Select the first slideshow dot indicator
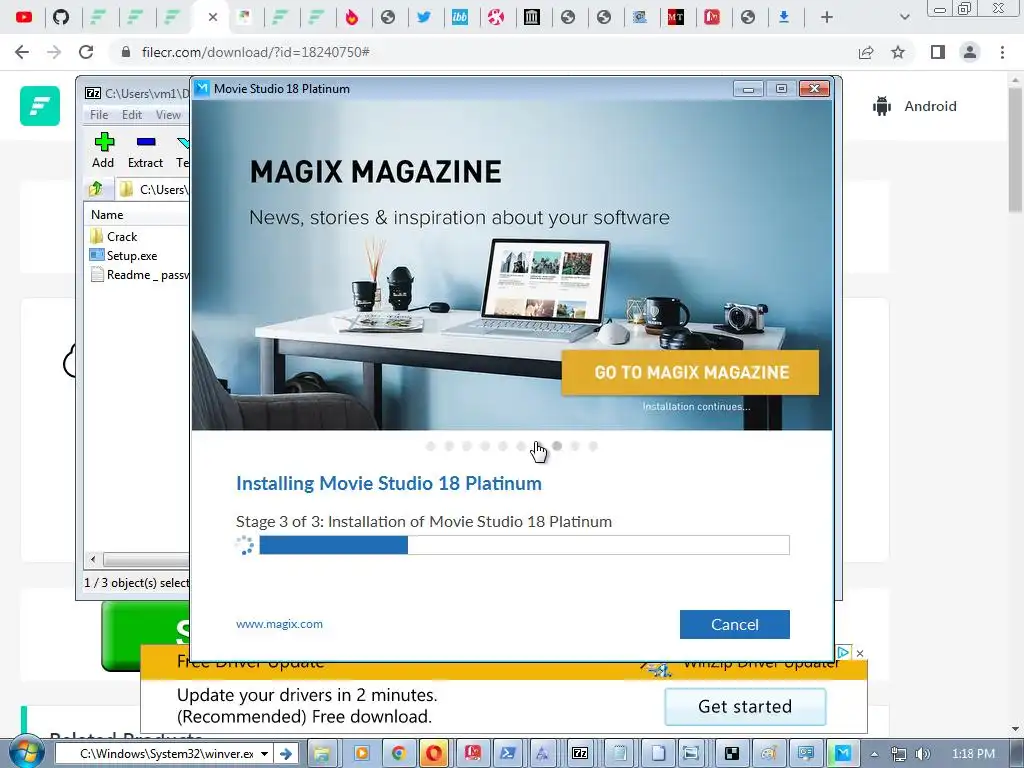 click(x=430, y=446)
